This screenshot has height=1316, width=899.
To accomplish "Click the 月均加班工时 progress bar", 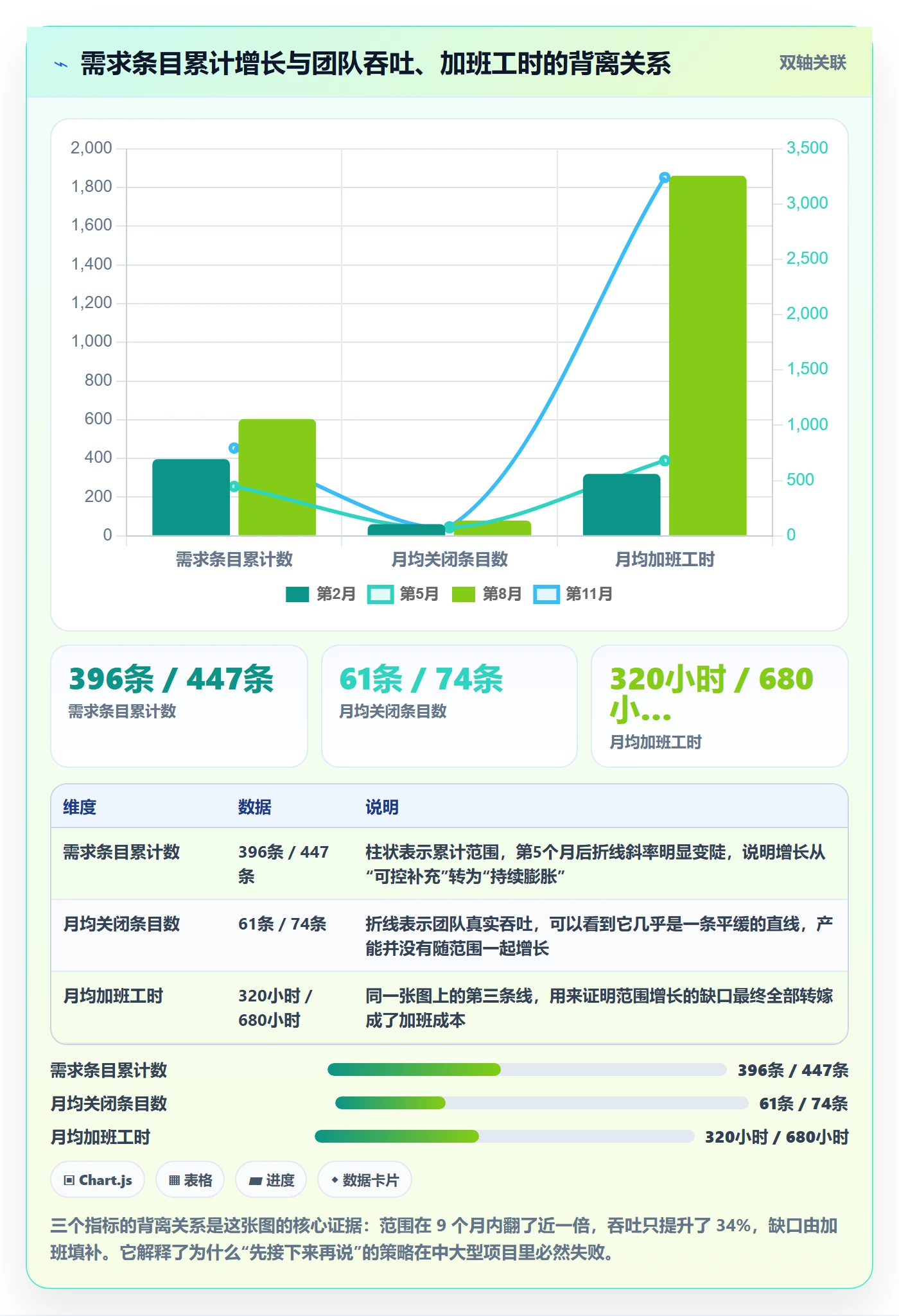I will point(504,1136).
